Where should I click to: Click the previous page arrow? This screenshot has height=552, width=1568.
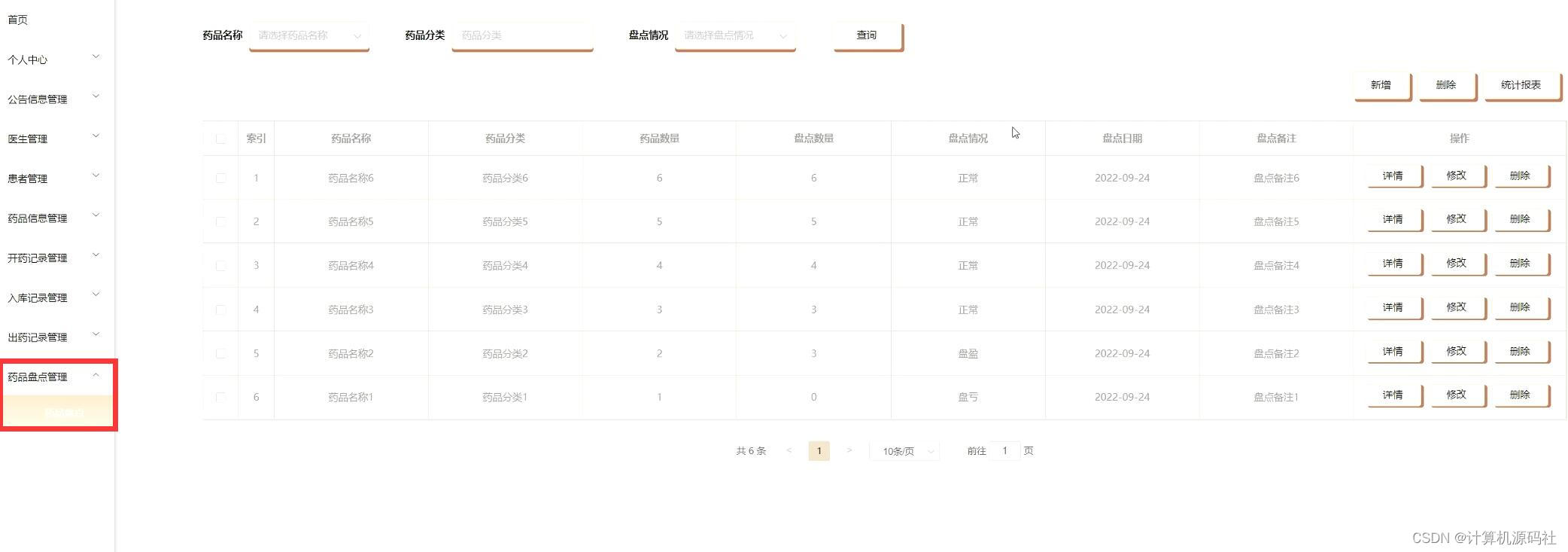click(x=789, y=450)
